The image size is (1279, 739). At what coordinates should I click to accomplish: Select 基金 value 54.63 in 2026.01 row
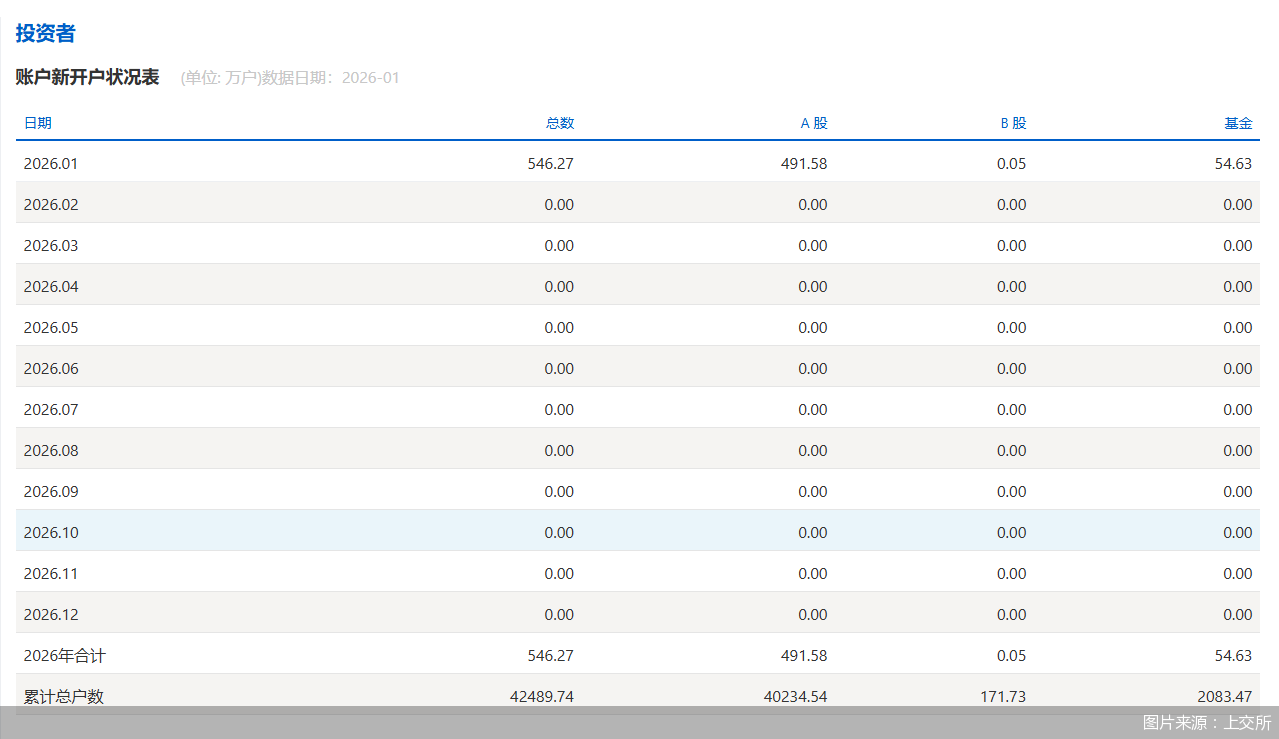[1234, 163]
